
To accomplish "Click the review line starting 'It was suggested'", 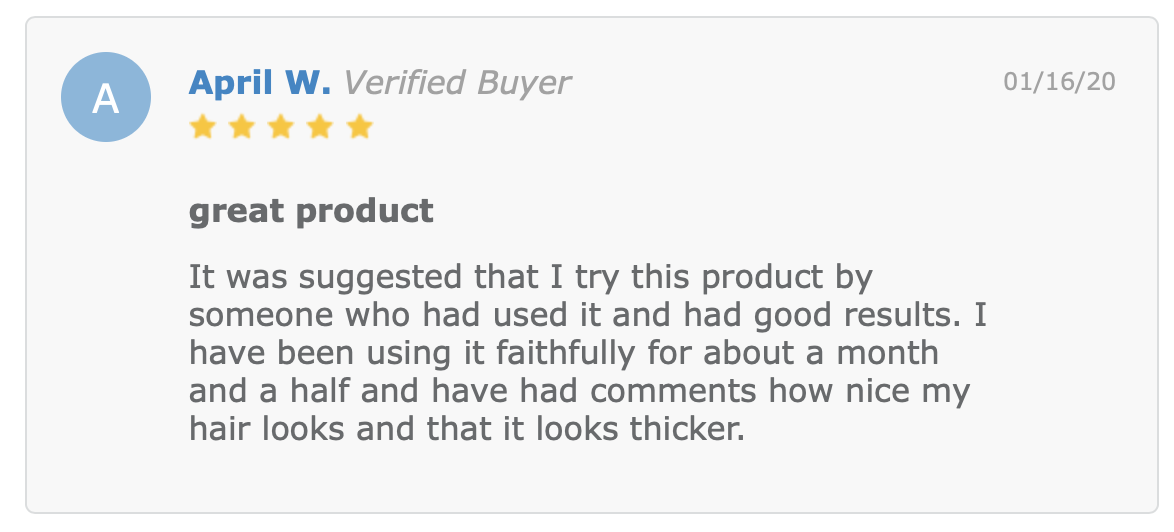I will (x=531, y=278).
